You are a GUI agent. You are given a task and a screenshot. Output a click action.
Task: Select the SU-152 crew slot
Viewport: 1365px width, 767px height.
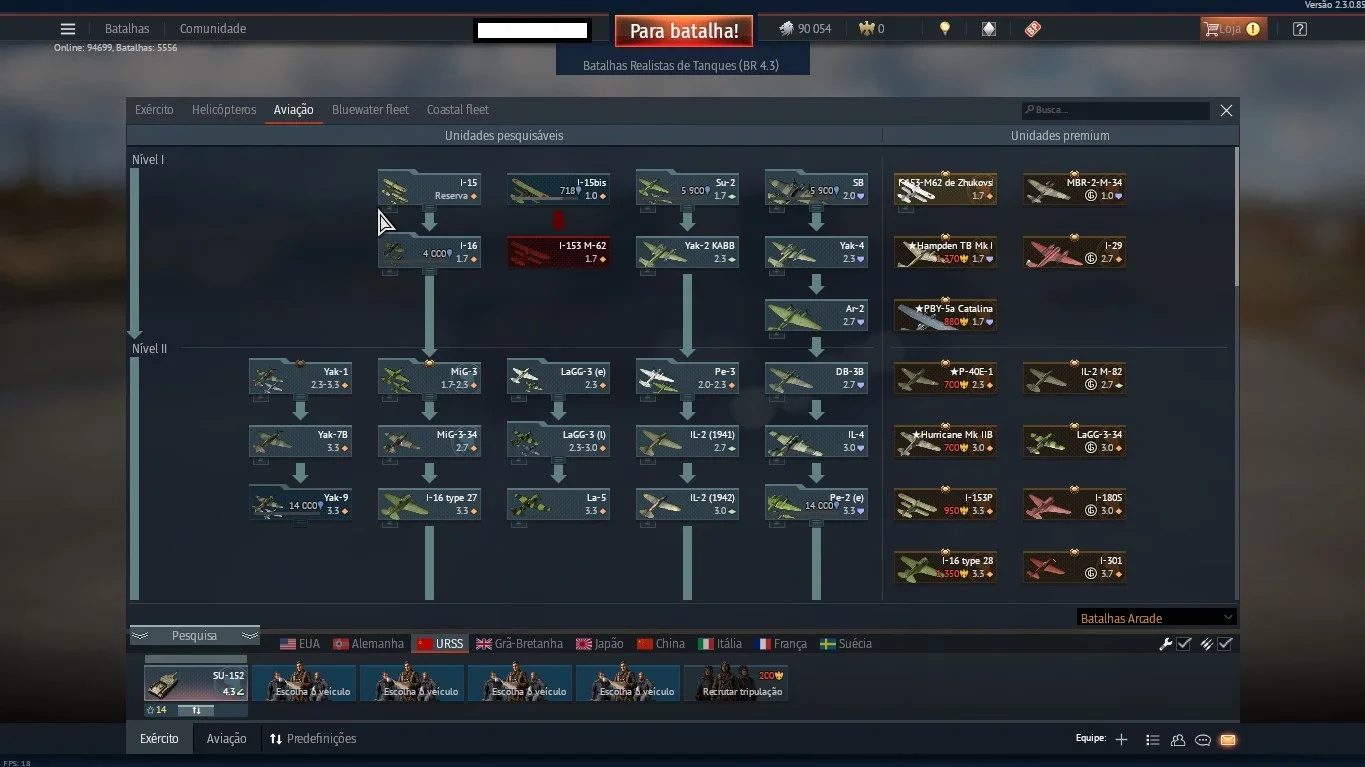(x=196, y=684)
